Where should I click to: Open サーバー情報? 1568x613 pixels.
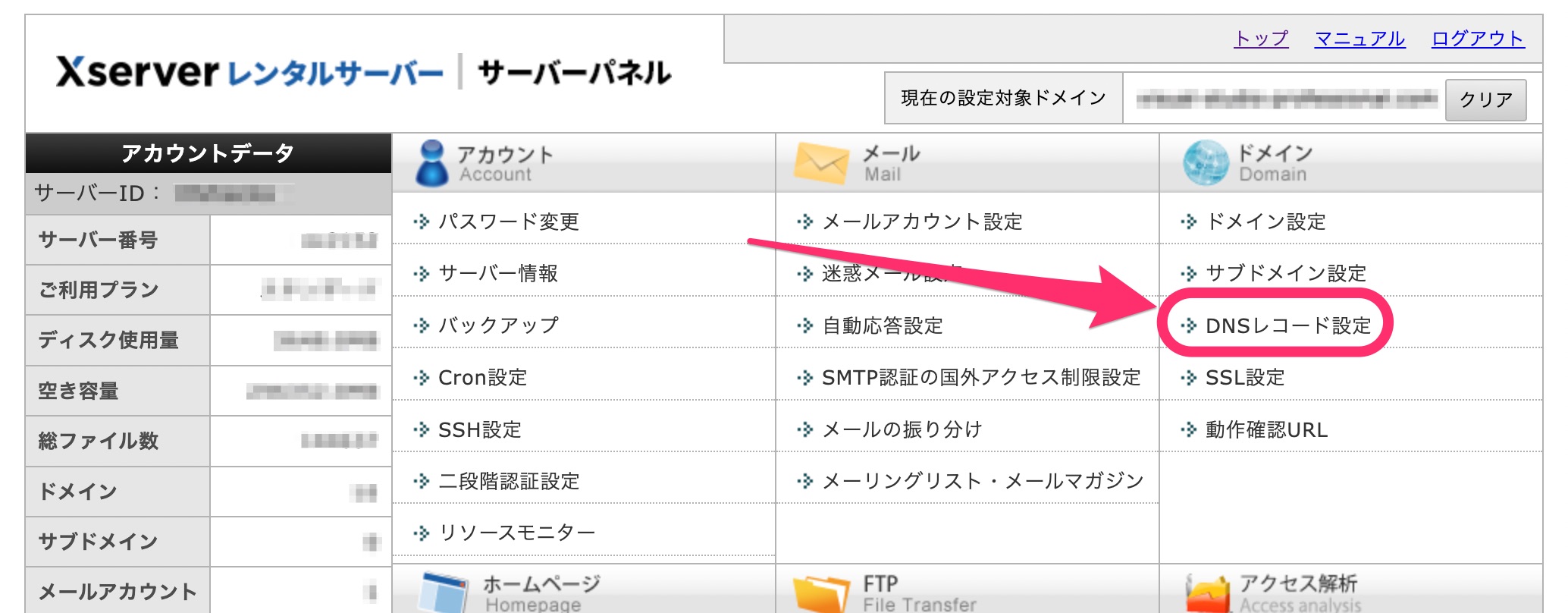coord(498,273)
